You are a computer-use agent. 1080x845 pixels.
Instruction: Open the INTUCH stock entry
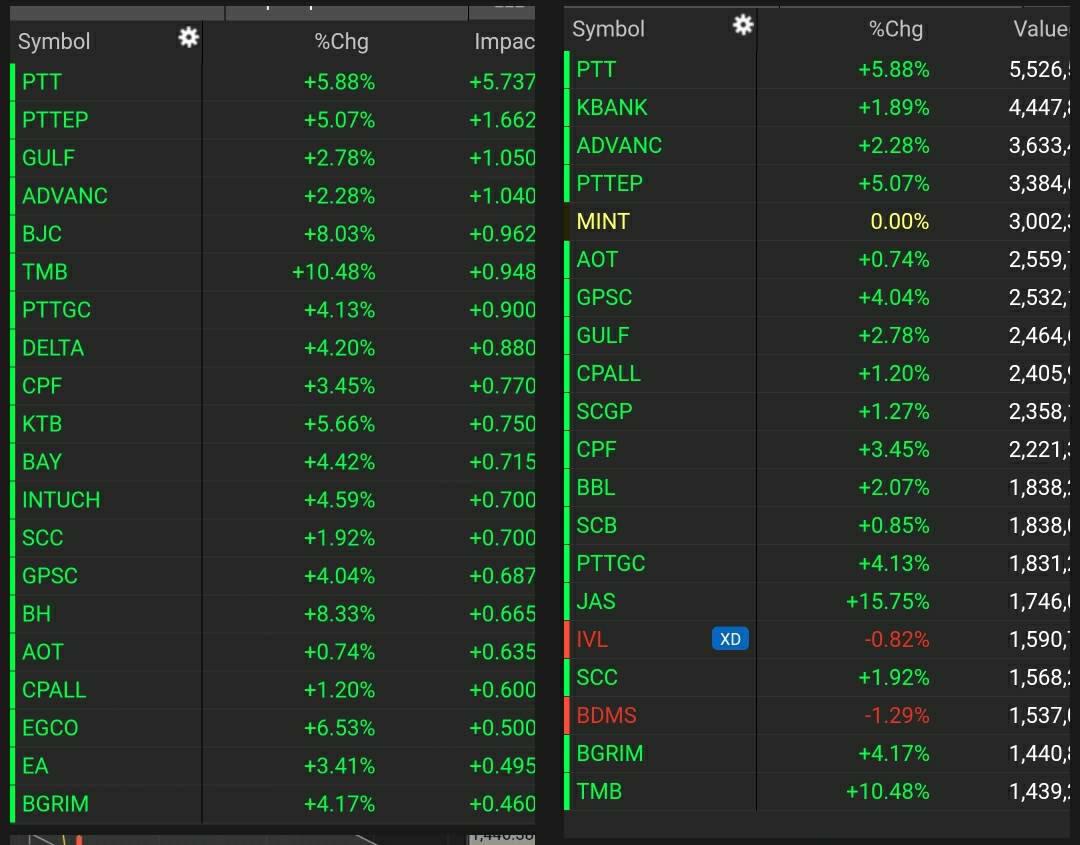61,500
